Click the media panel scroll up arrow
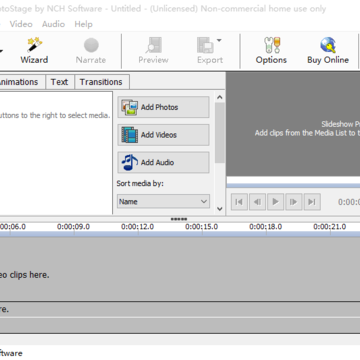 220,97
